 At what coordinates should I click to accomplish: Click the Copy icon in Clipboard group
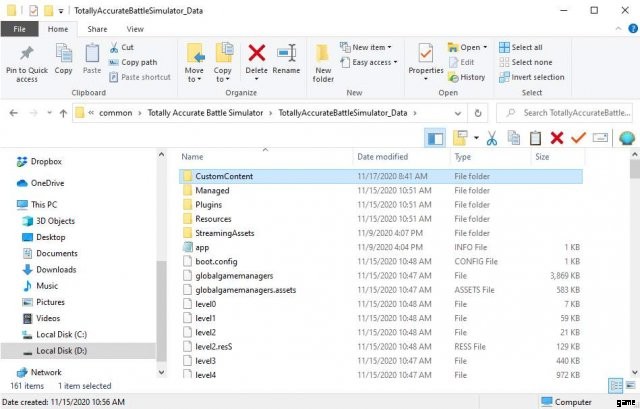[x=63, y=58]
